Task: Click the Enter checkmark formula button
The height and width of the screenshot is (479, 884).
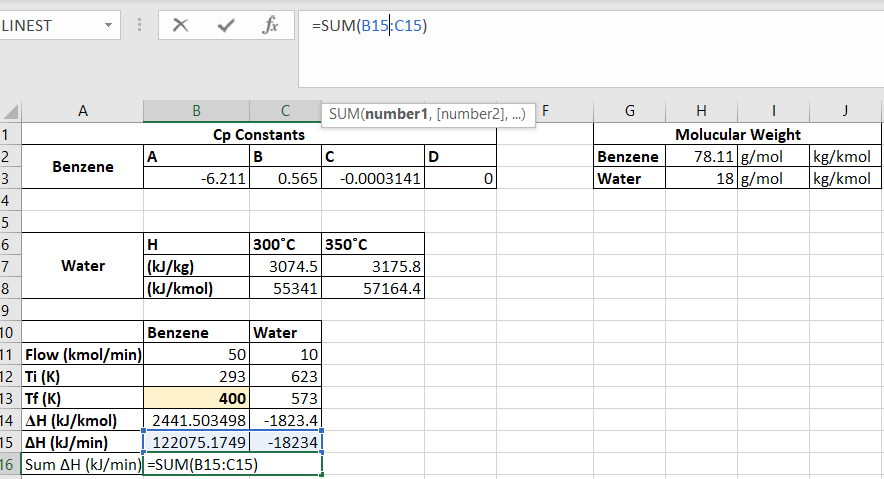Action: 226,26
